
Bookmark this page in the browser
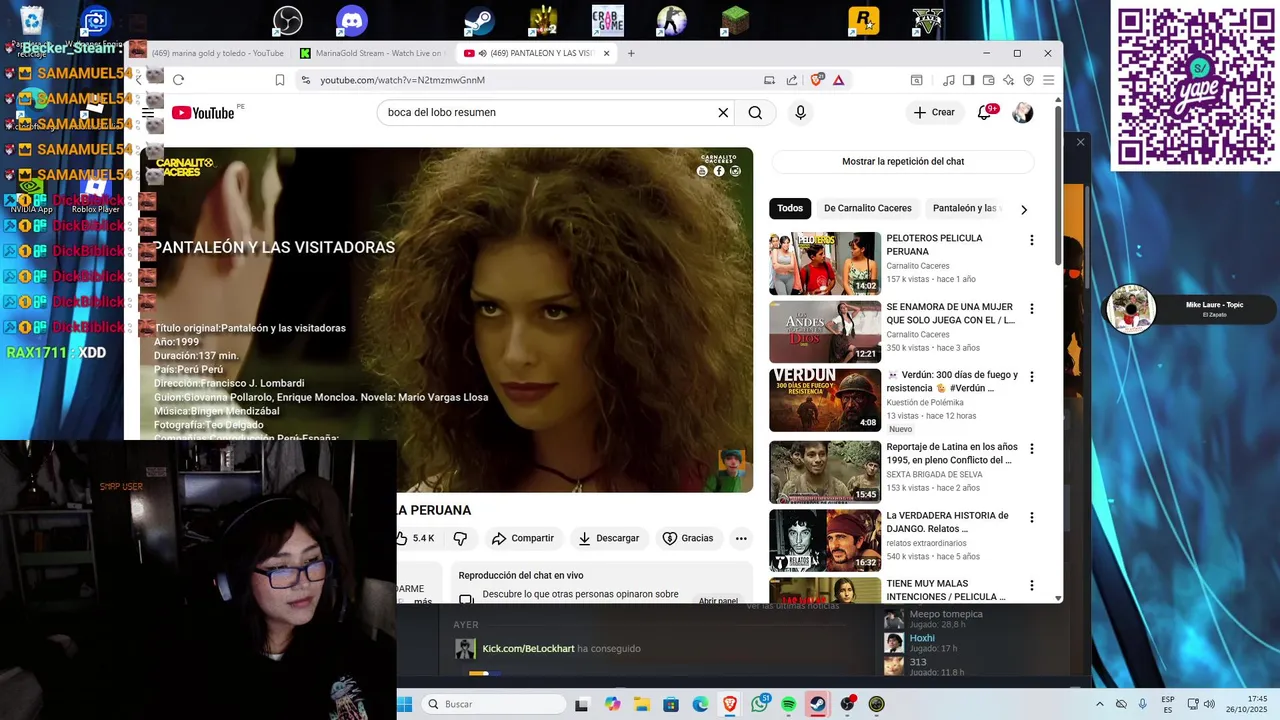[280, 80]
